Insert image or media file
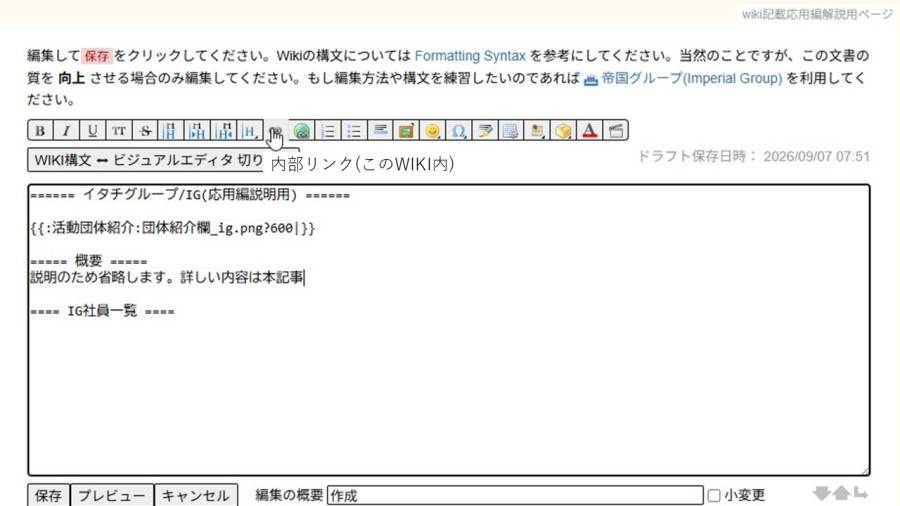Screen dimensions: 900x506 (x=406, y=131)
